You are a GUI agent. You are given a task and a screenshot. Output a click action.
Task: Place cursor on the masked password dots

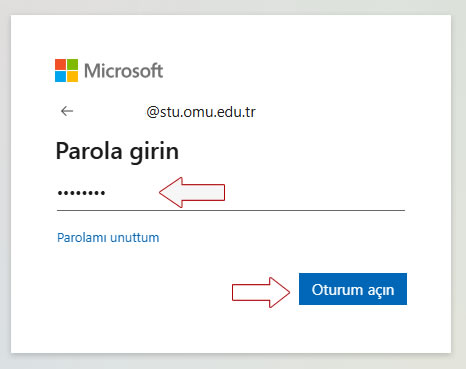click(81, 193)
